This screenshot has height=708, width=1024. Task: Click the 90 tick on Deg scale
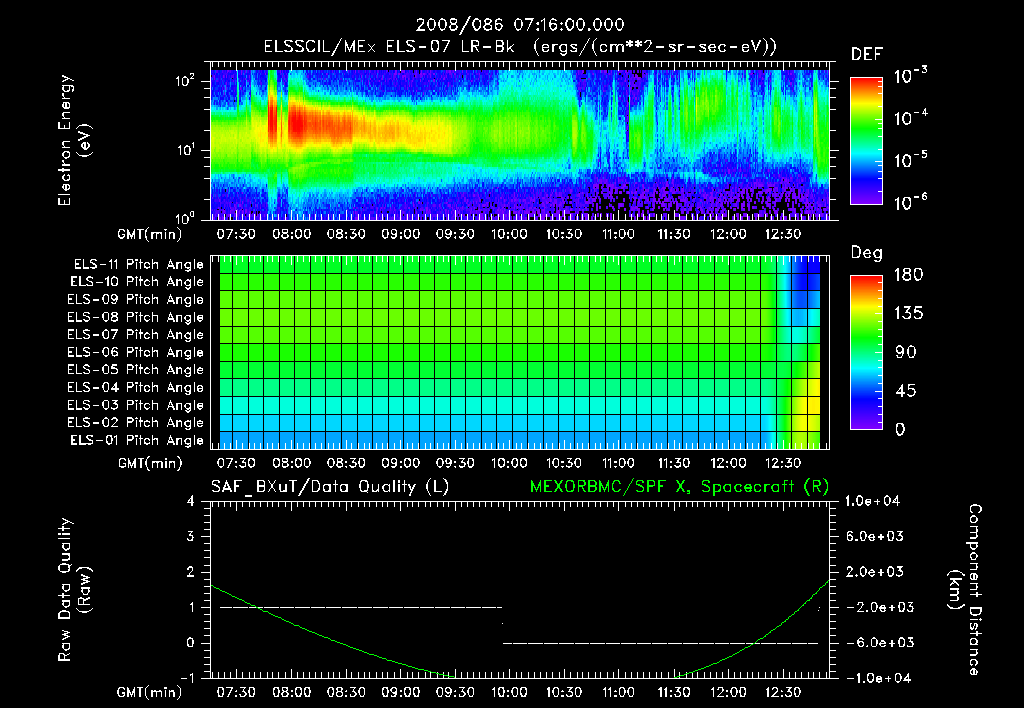click(906, 353)
